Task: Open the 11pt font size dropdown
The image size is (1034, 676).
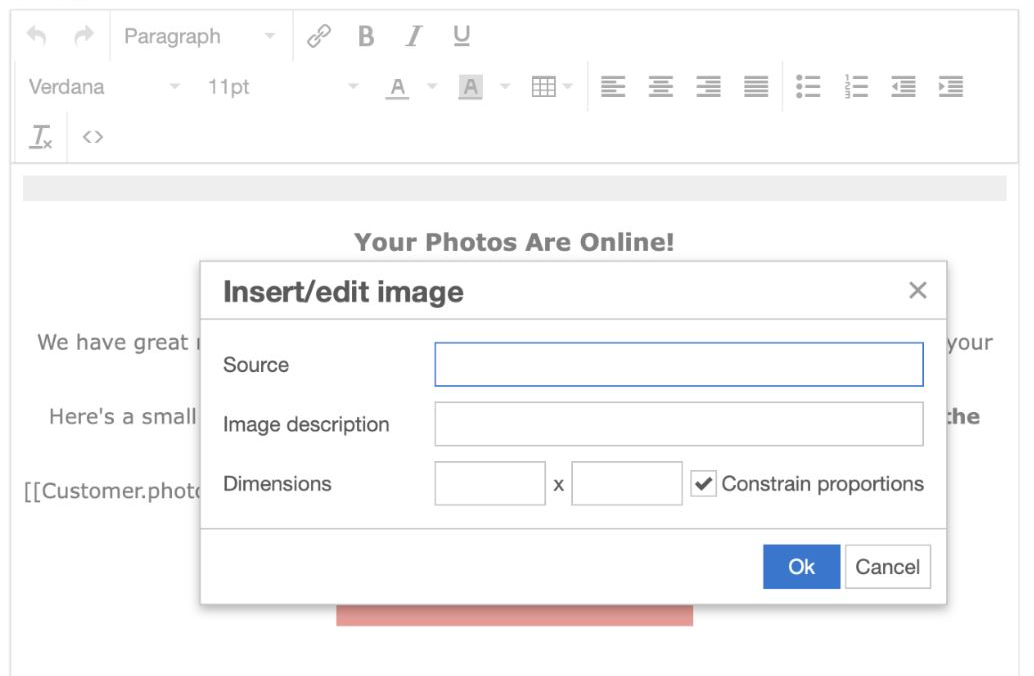Action: (284, 86)
